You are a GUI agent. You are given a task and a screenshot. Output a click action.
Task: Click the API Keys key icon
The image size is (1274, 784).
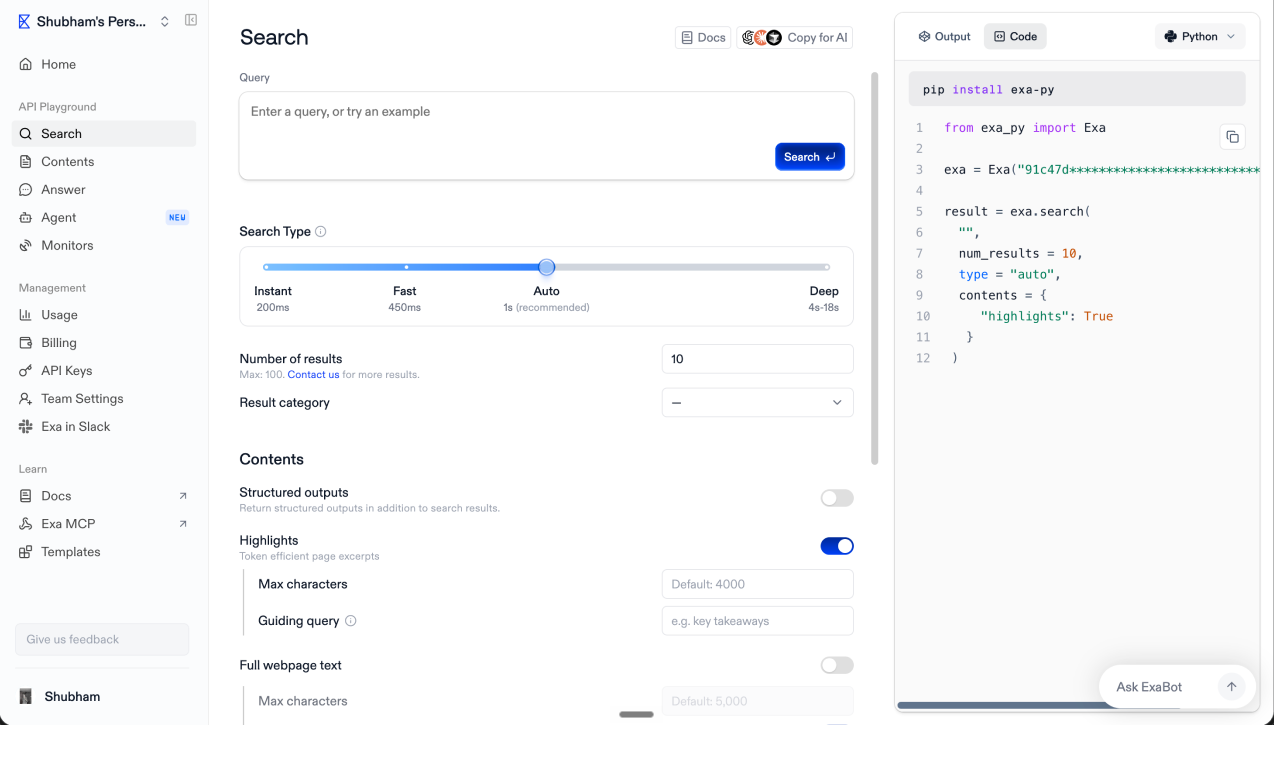tap(26, 371)
